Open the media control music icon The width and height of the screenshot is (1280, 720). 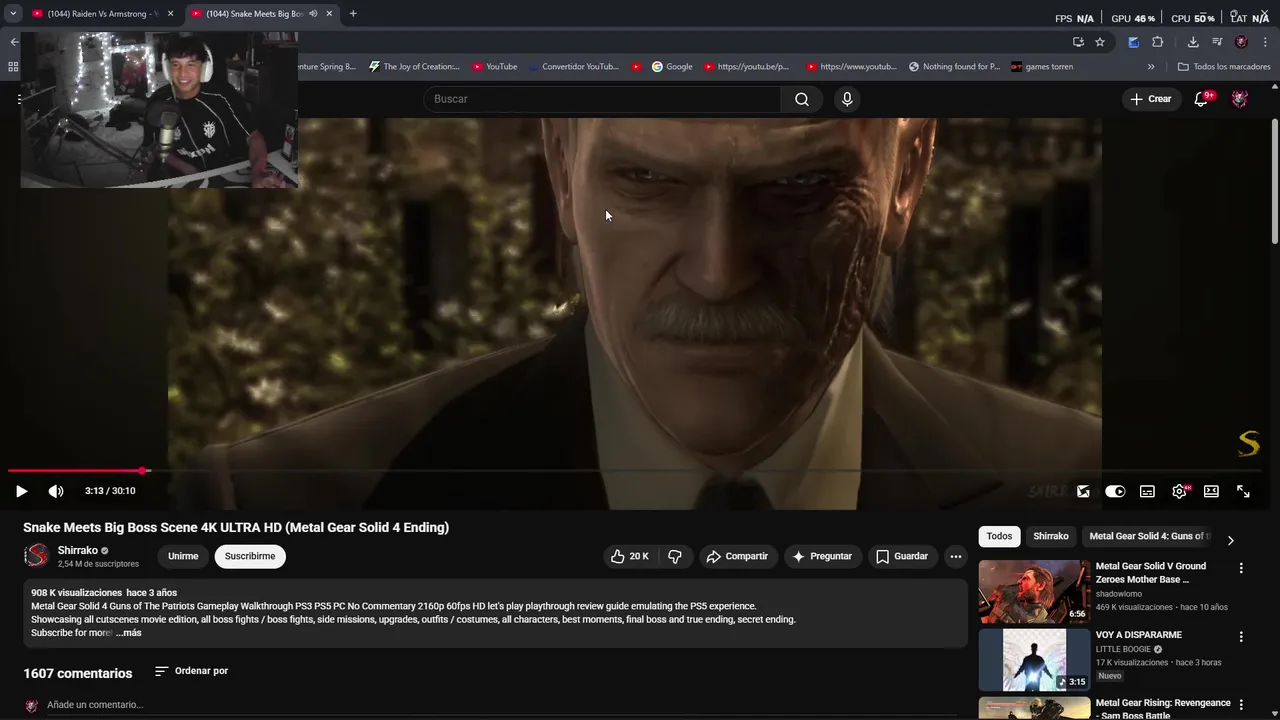tap(1217, 42)
